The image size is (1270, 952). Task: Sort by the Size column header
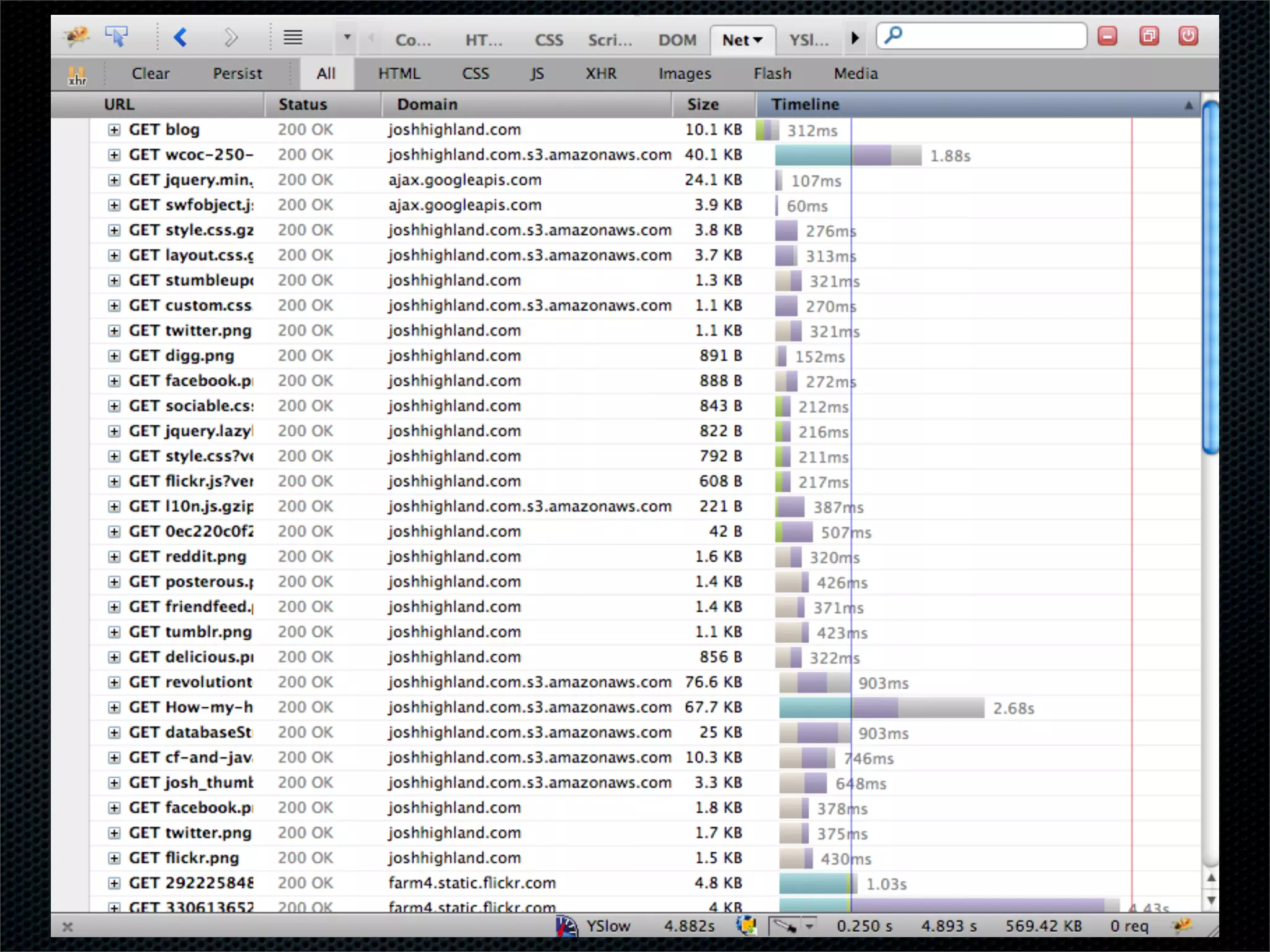702,104
